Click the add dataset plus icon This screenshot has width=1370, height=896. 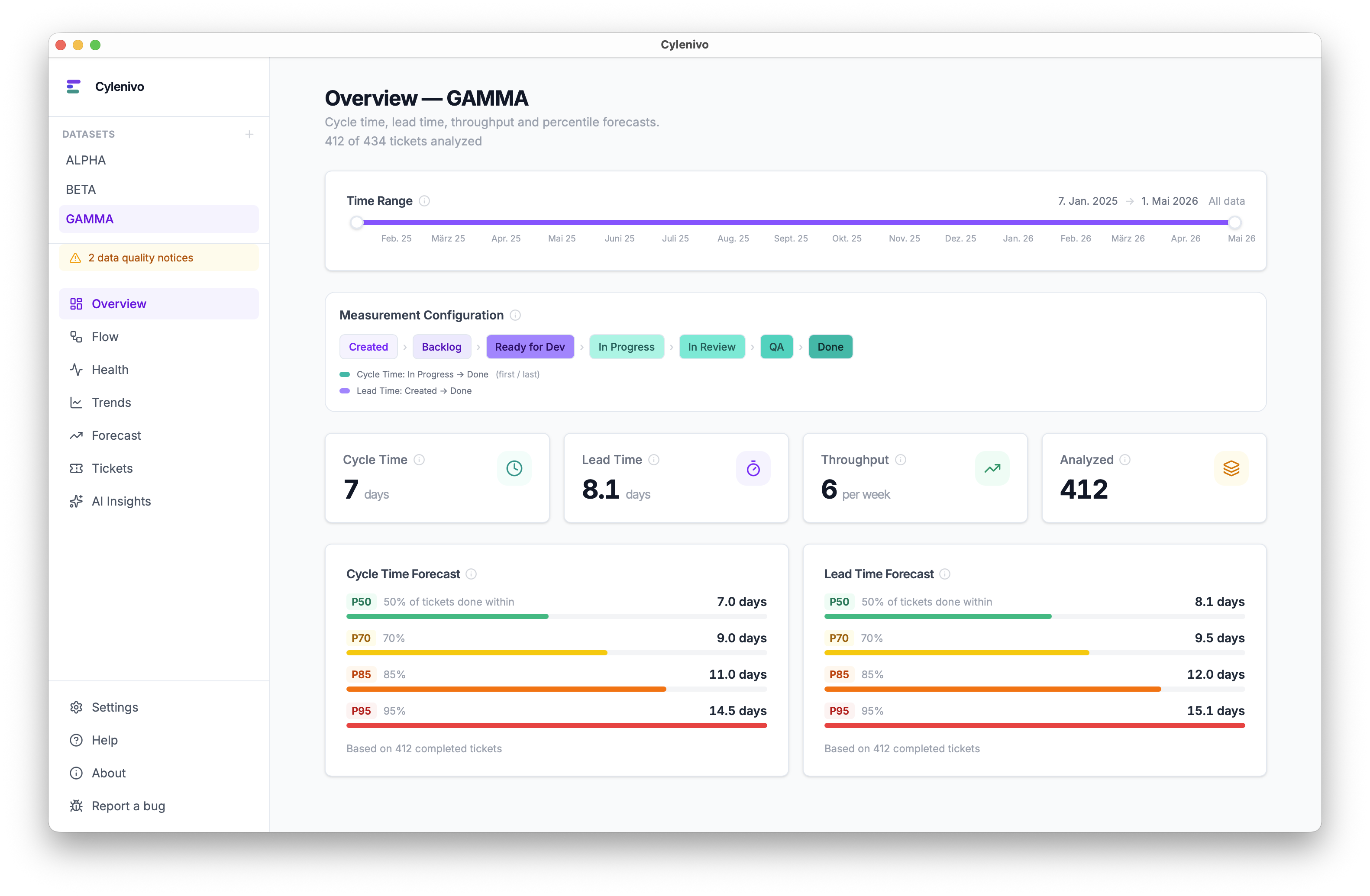(249, 134)
